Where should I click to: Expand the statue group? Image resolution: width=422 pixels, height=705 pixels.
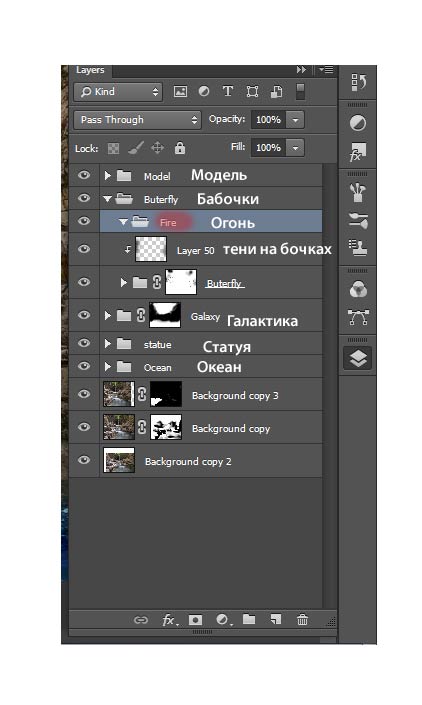(x=107, y=344)
